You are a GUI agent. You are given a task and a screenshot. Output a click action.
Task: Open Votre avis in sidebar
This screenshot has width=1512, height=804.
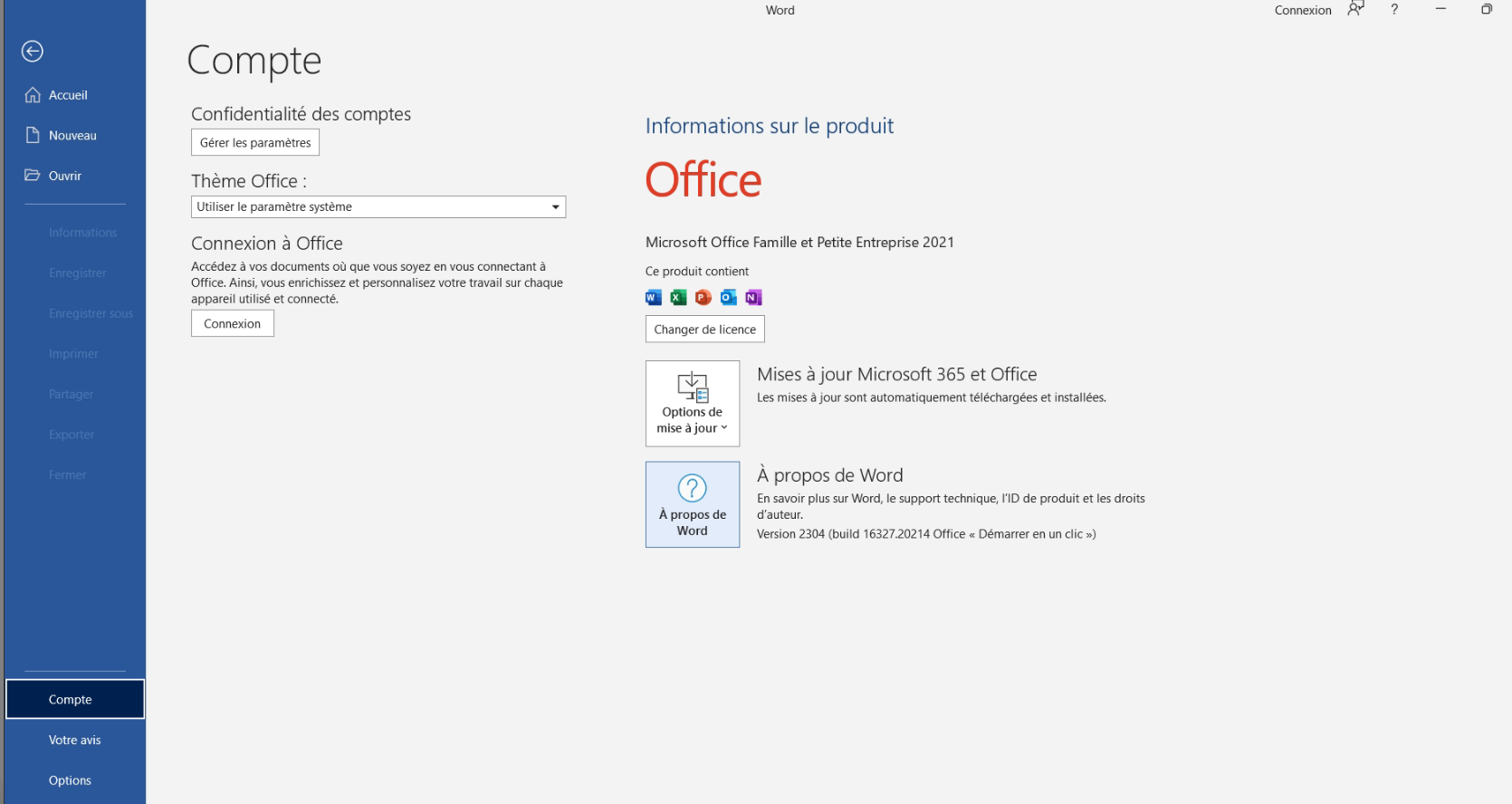click(x=74, y=740)
